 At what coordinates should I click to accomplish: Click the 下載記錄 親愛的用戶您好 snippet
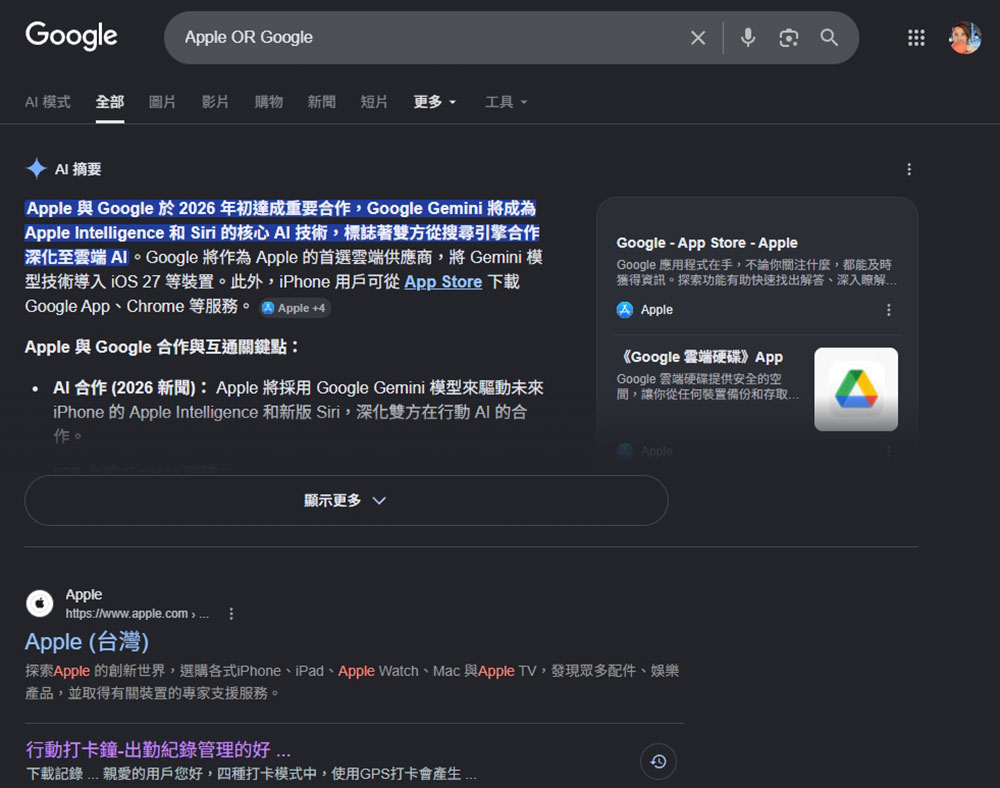coord(251,774)
